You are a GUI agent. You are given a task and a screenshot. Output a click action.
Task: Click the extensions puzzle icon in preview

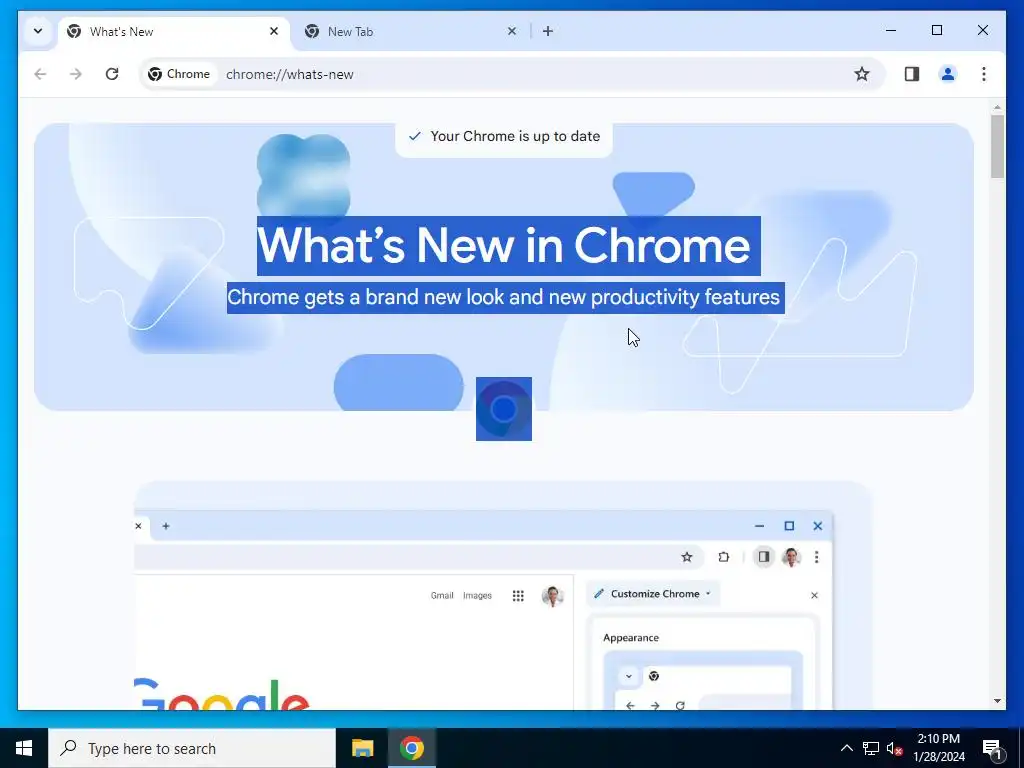tap(724, 557)
